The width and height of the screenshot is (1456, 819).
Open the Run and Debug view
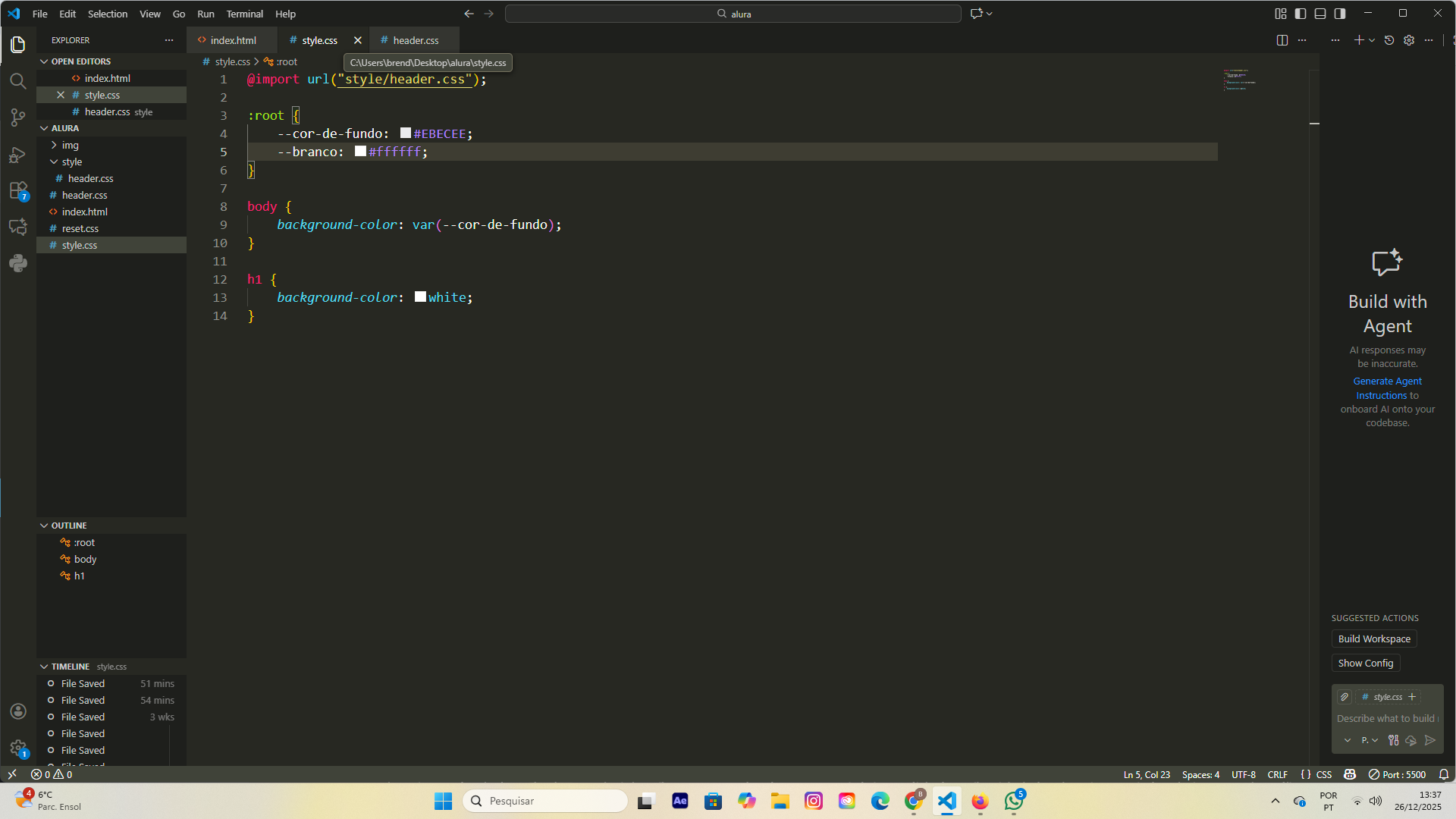(x=18, y=154)
